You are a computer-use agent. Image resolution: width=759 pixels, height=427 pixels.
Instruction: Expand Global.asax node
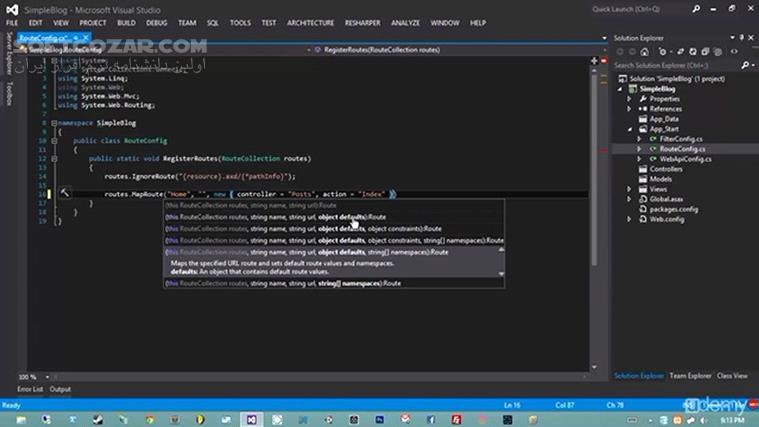point(629,199)
